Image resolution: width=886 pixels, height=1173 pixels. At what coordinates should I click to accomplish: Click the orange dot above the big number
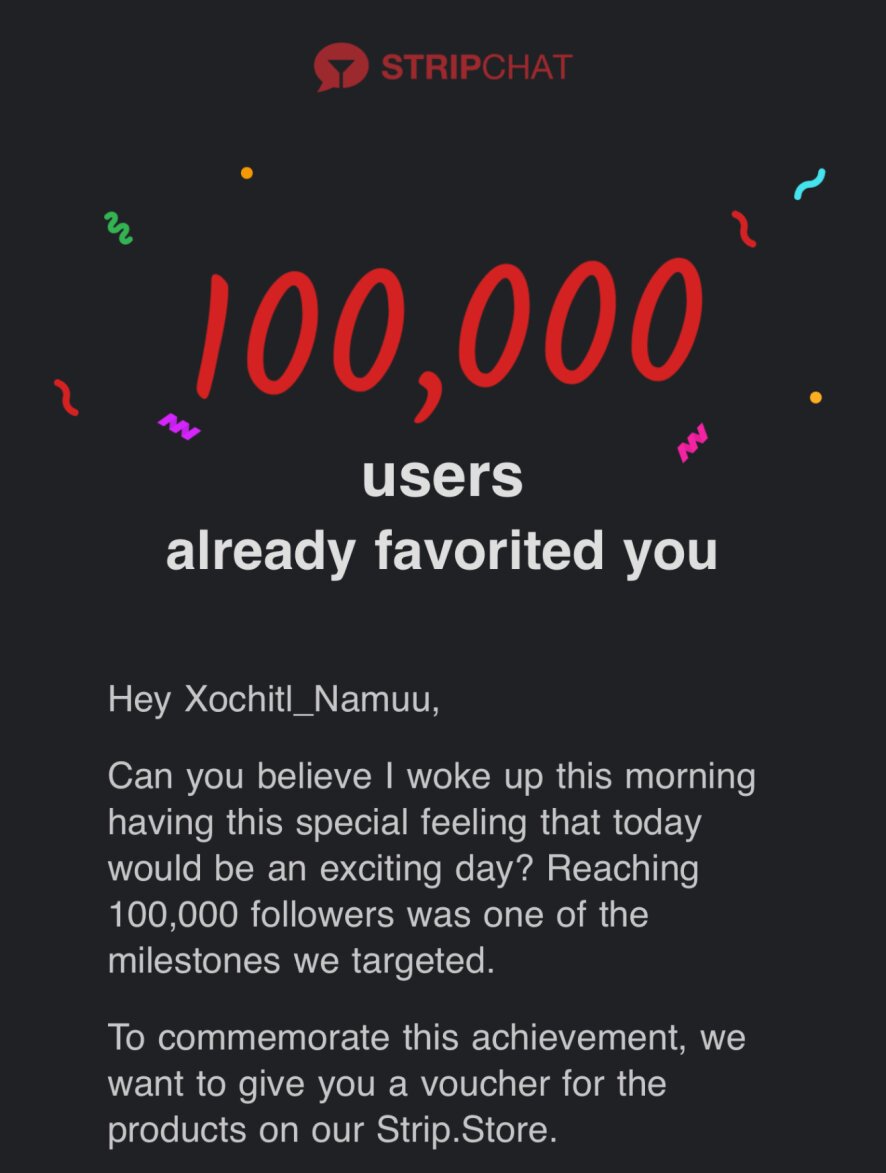(246, 173)
